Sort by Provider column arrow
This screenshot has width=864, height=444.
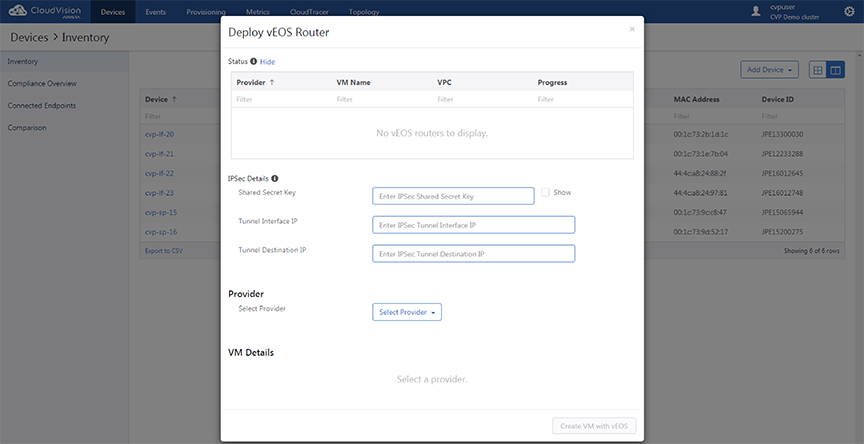(272, 83)
